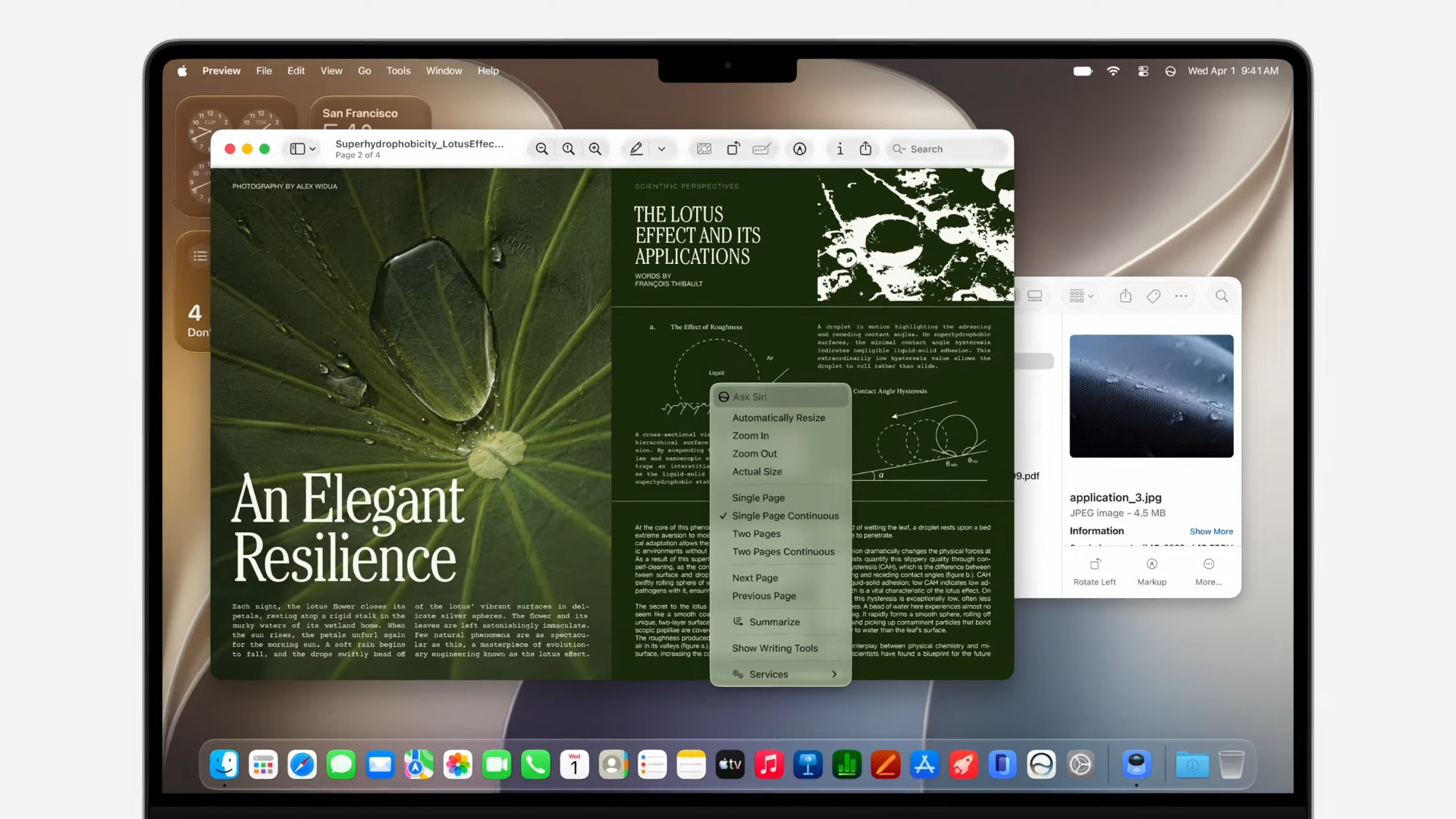Open the Downloads folder in the Dock
Viewport: 1456px width, 819px height.
pyautogui.click(x=1192, y=764)
